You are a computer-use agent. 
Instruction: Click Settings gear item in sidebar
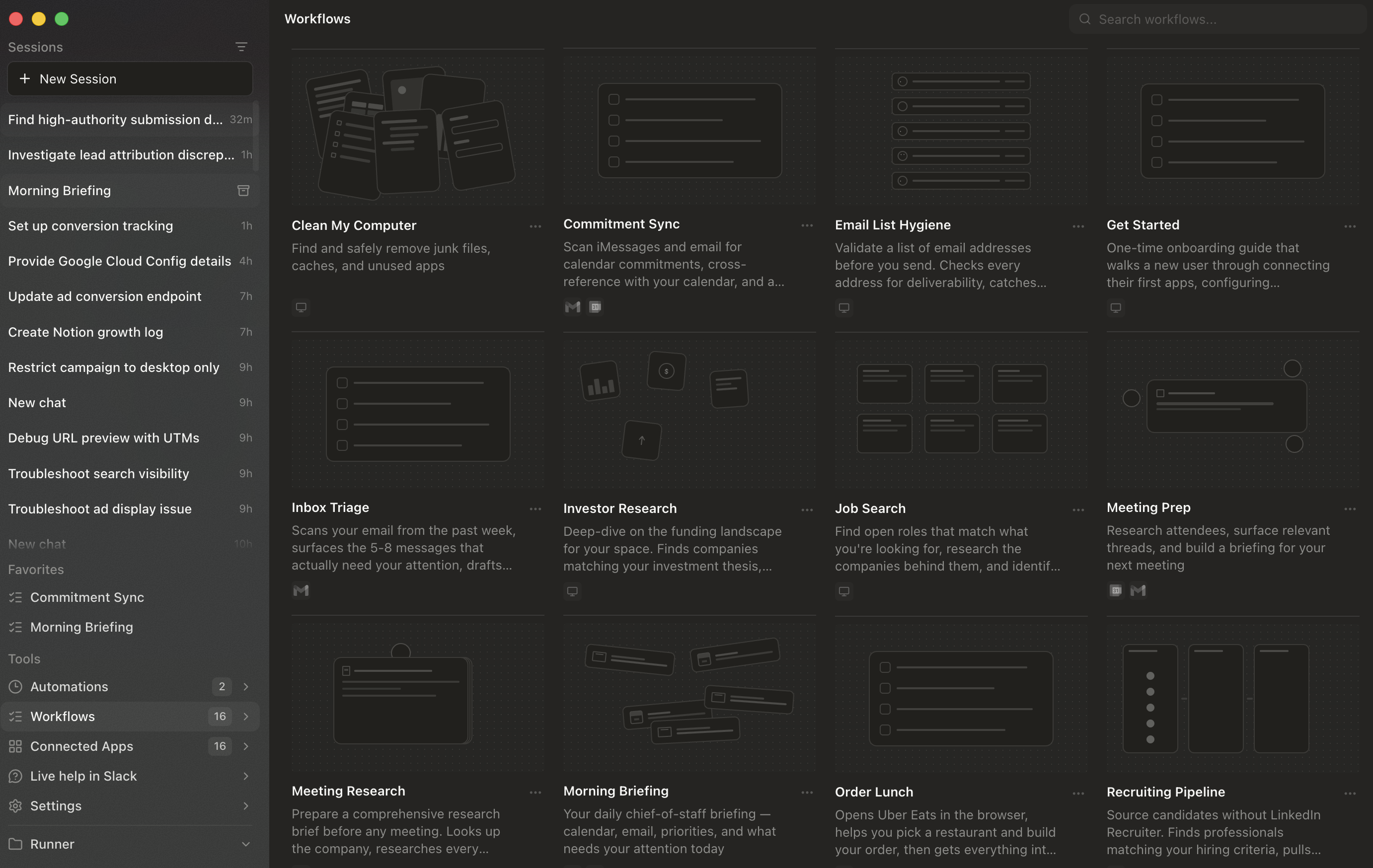pos(55,806)
